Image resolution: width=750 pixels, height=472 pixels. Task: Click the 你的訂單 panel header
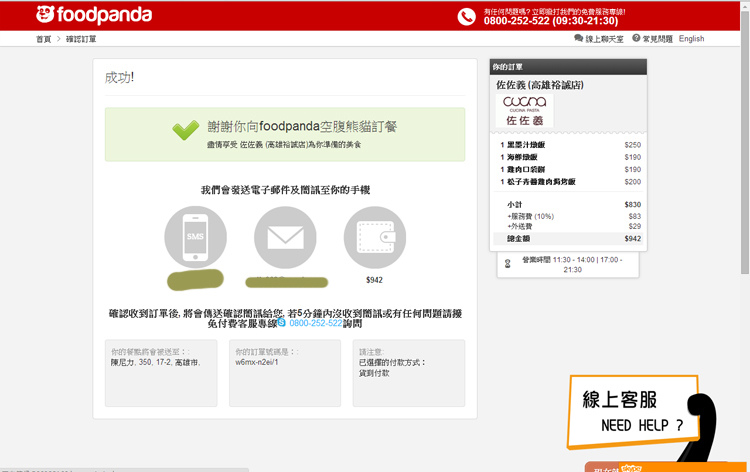coord(568,67)
